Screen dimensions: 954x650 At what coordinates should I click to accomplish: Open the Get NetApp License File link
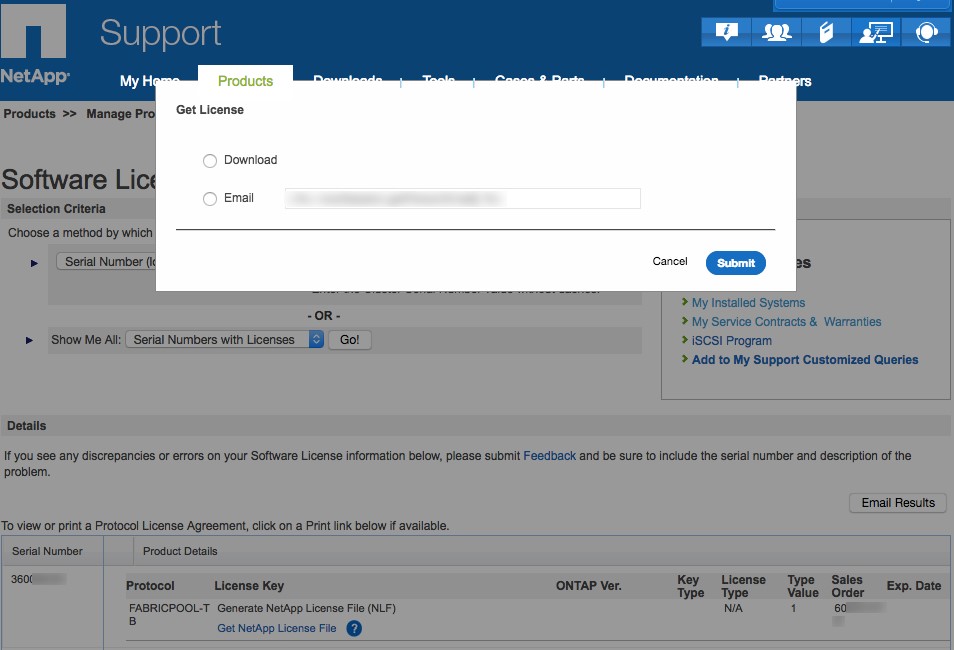coord(277,629)
